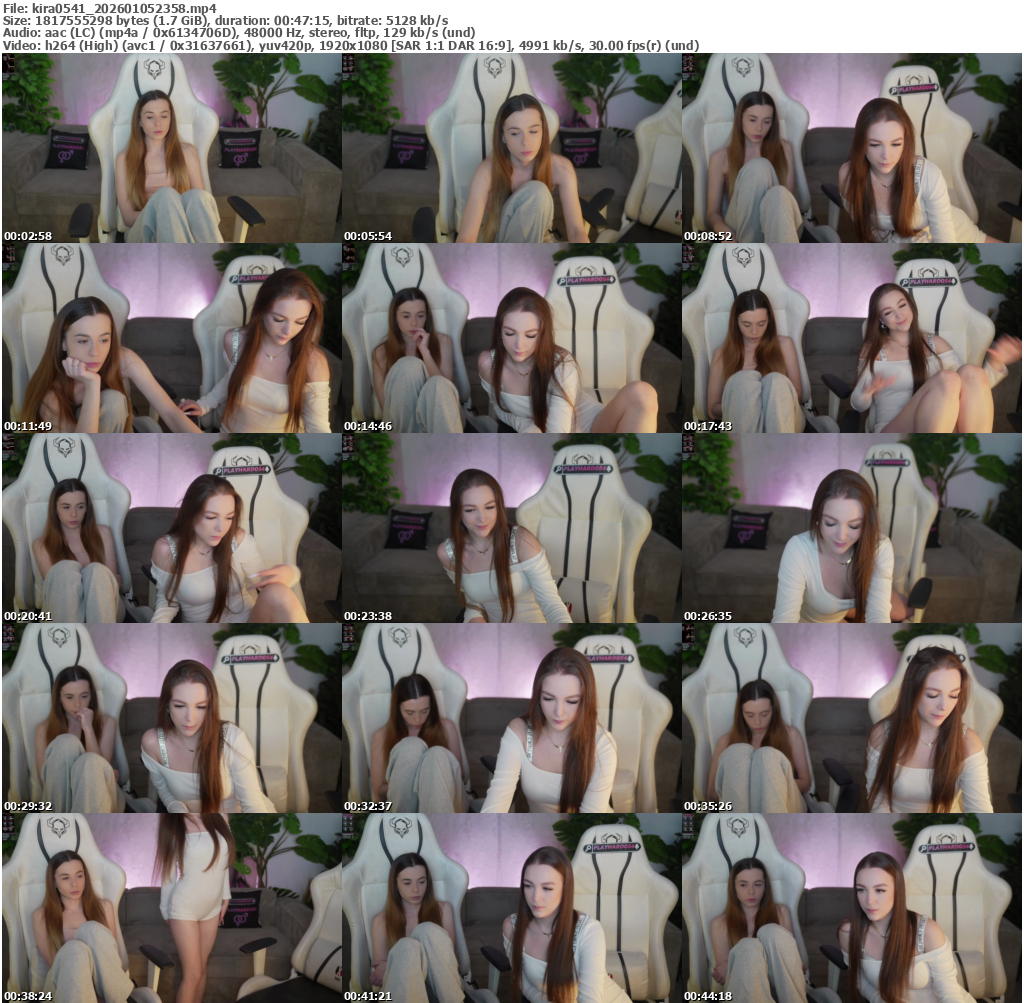Image resolution: width=1024 pixels, height=1003 pixels.
Task: Open the thumbnail stamped 00:35:26
Action: tap(852, 718)
